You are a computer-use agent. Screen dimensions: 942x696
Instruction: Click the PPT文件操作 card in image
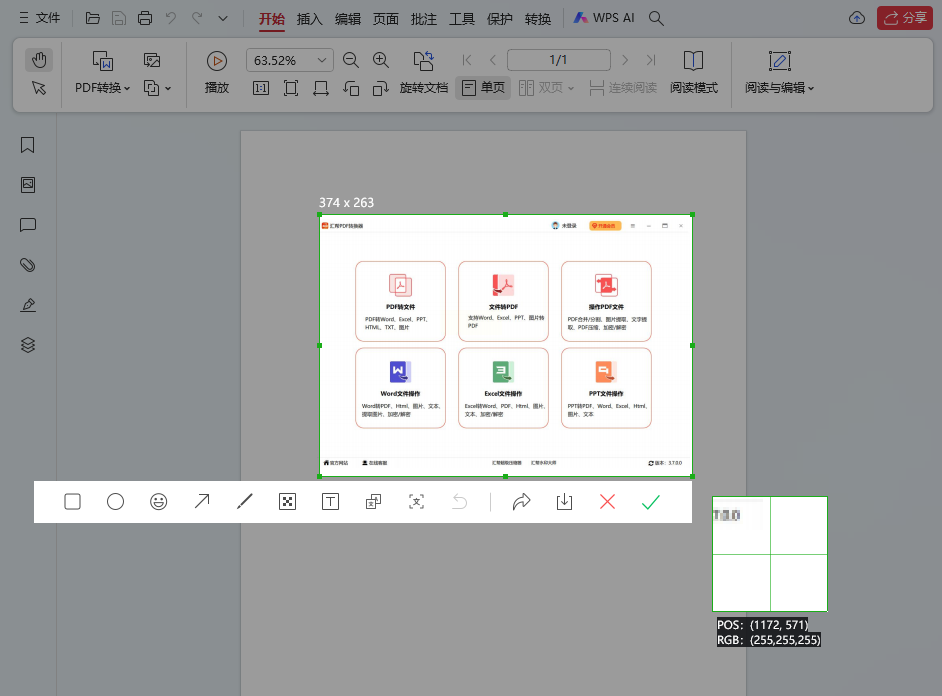click(x=606, y=388)
